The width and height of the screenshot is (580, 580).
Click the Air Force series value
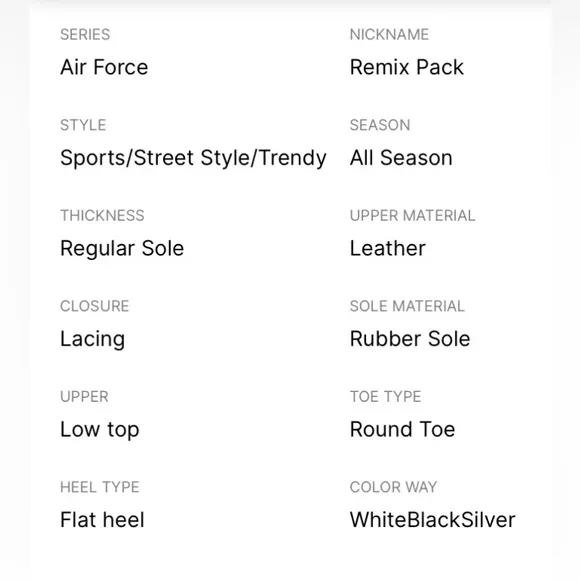[104, 67]
